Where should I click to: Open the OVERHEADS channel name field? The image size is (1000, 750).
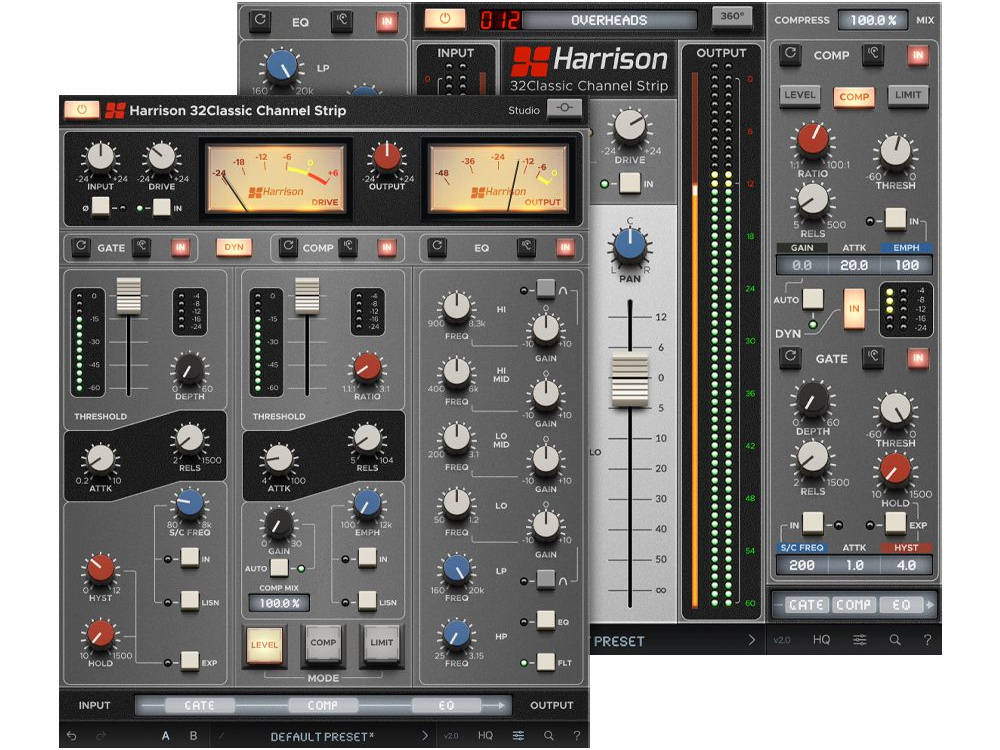point(609,20)
